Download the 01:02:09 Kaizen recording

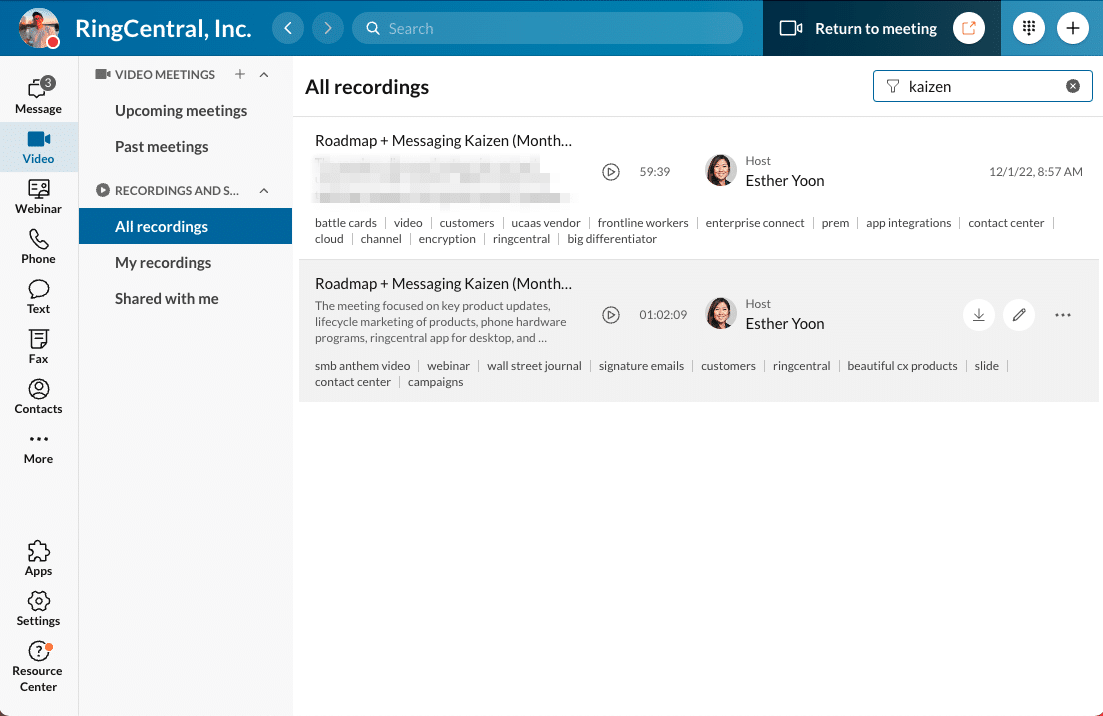(x=979, y=315)
